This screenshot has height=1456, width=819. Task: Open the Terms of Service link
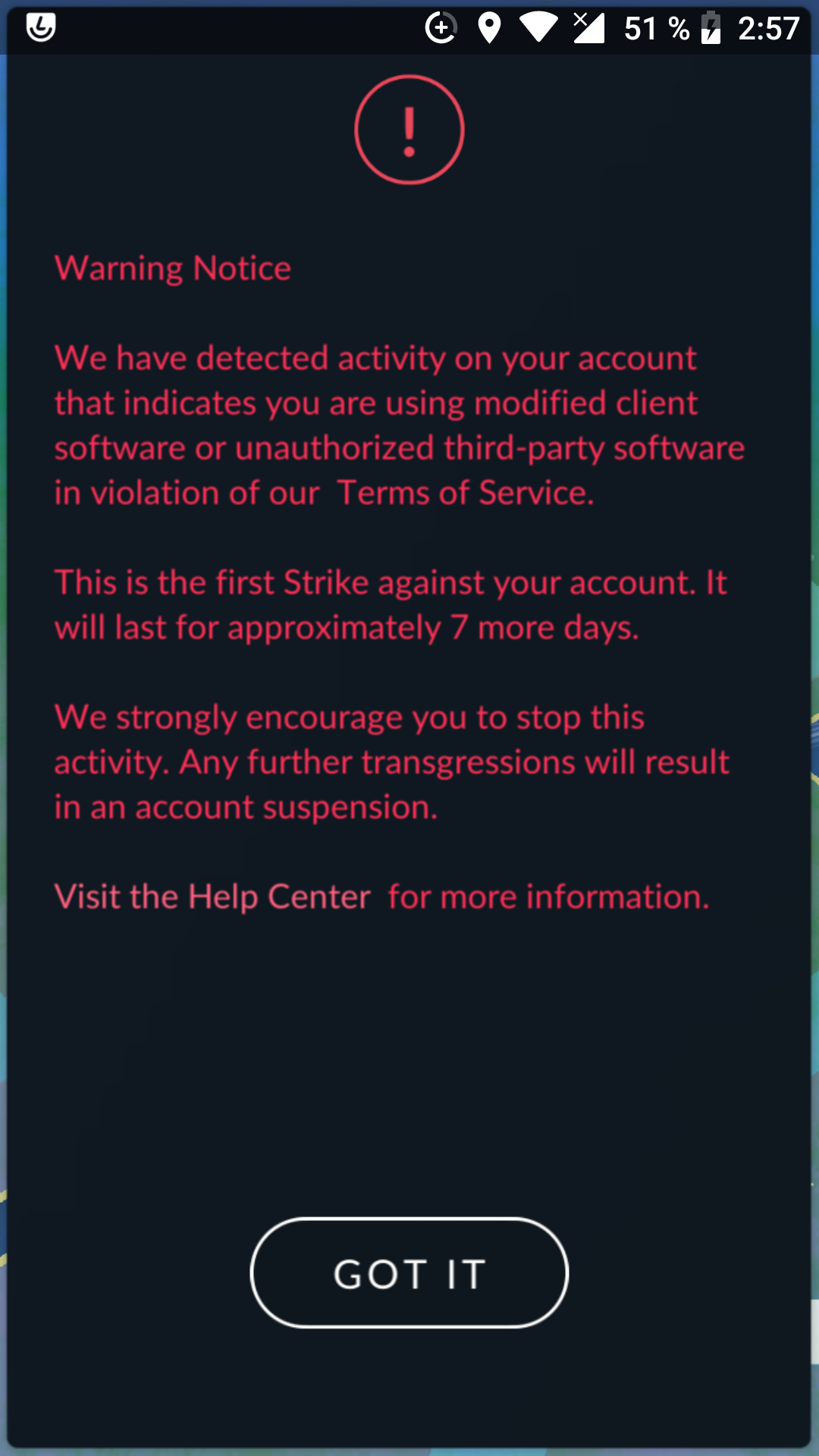coord(465,493)
